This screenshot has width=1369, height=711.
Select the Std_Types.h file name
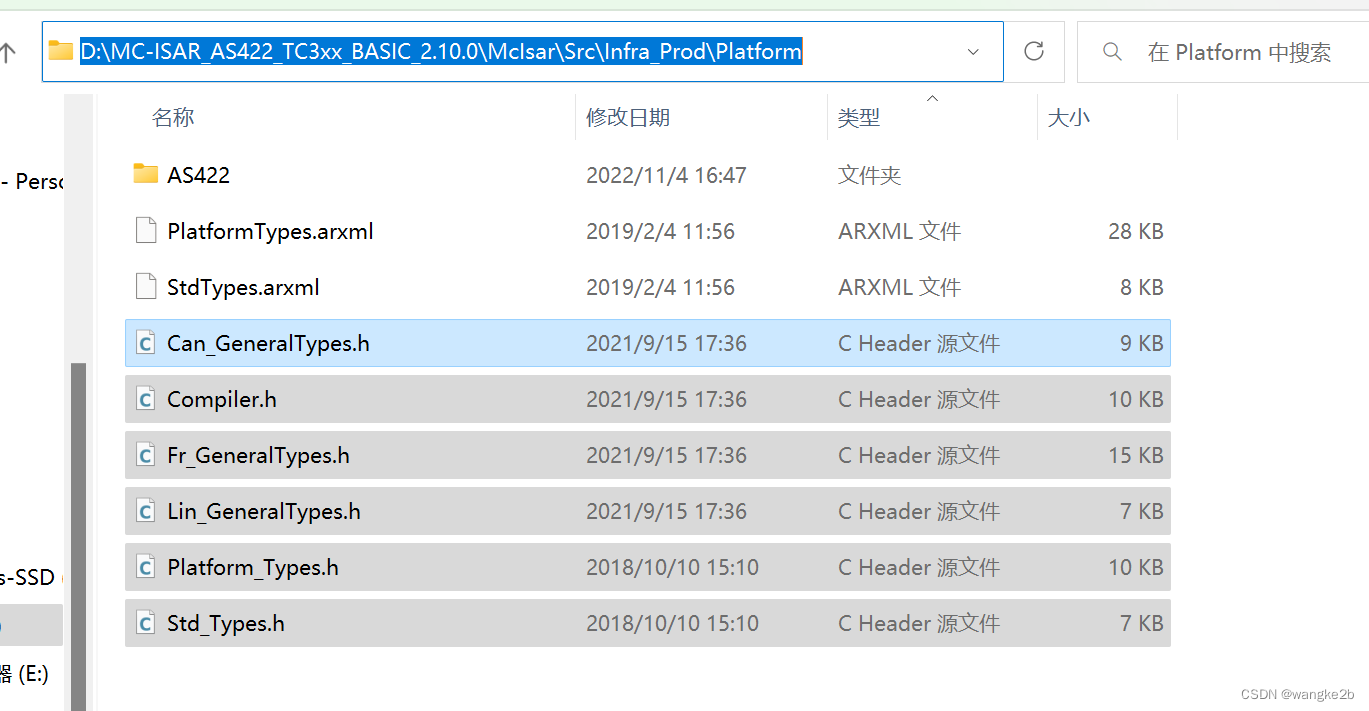226,623
